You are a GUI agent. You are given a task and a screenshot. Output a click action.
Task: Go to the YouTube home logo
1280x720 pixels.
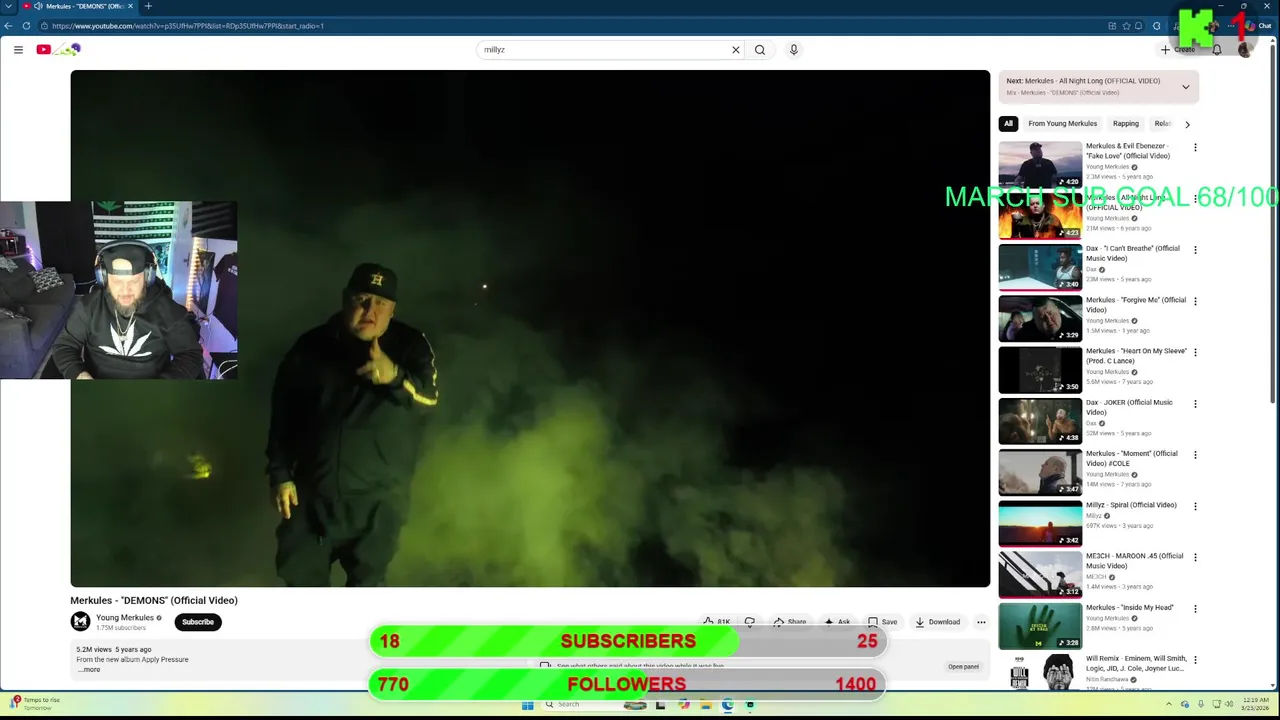[58, 49]
